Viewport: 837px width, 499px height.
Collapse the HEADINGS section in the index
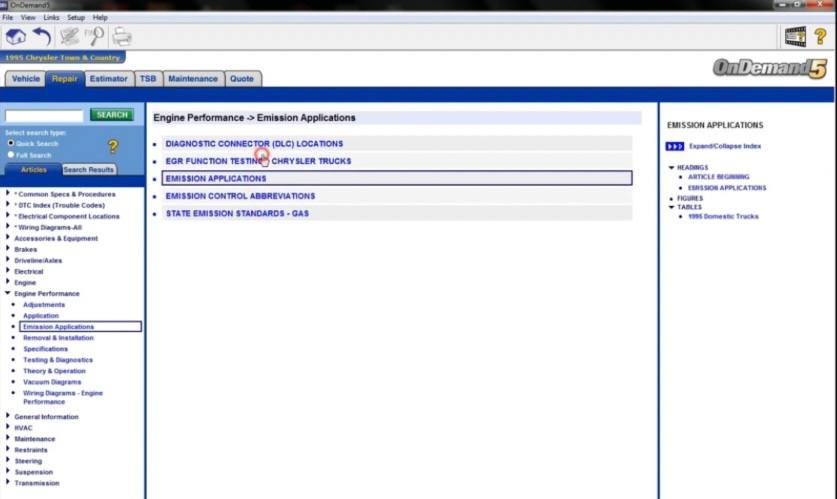point(671,167)
